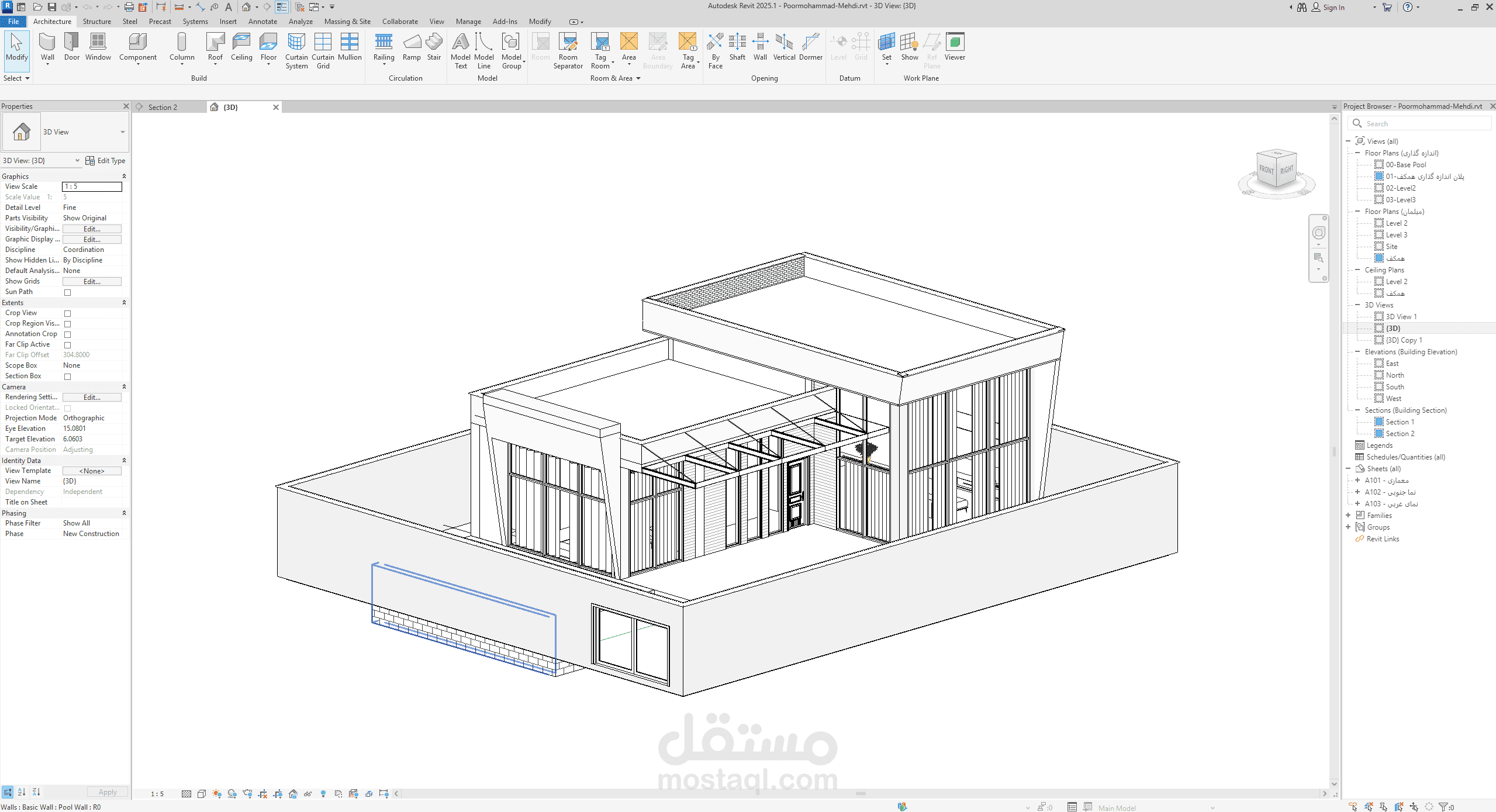
Task: Open the Annotate ribbon tab
Action: click(x=262, y=22)
